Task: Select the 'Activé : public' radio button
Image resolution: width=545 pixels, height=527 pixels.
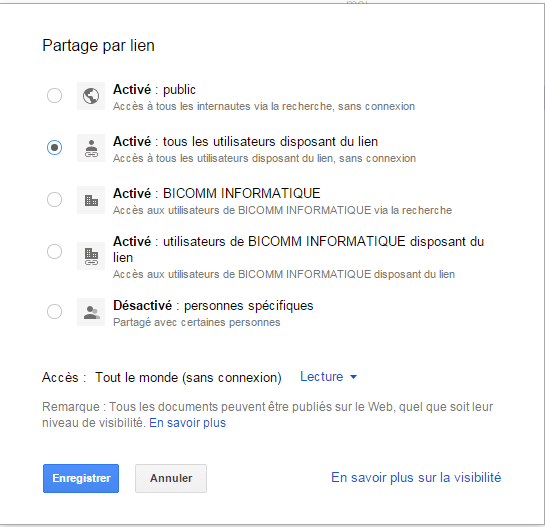Action: coord(55,95)
